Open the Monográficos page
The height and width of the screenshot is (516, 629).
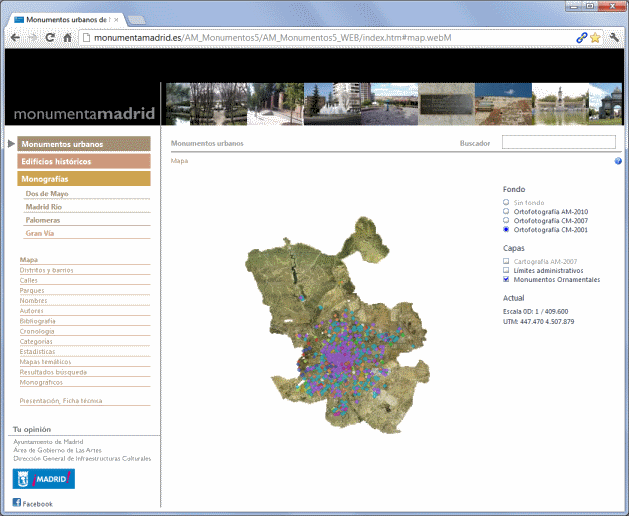pyautogui.click(x=41, y=382)
